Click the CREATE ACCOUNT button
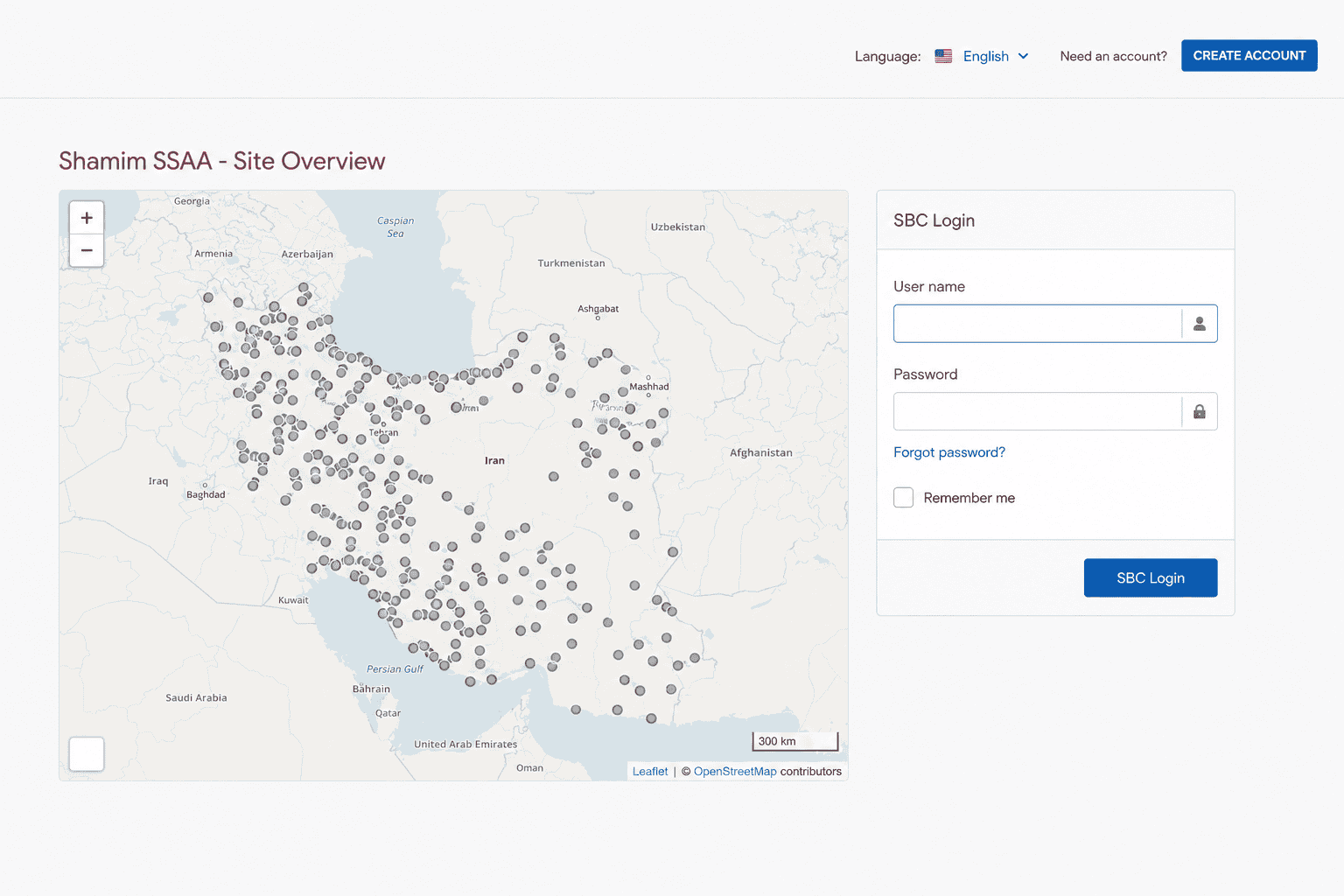 1249,55
